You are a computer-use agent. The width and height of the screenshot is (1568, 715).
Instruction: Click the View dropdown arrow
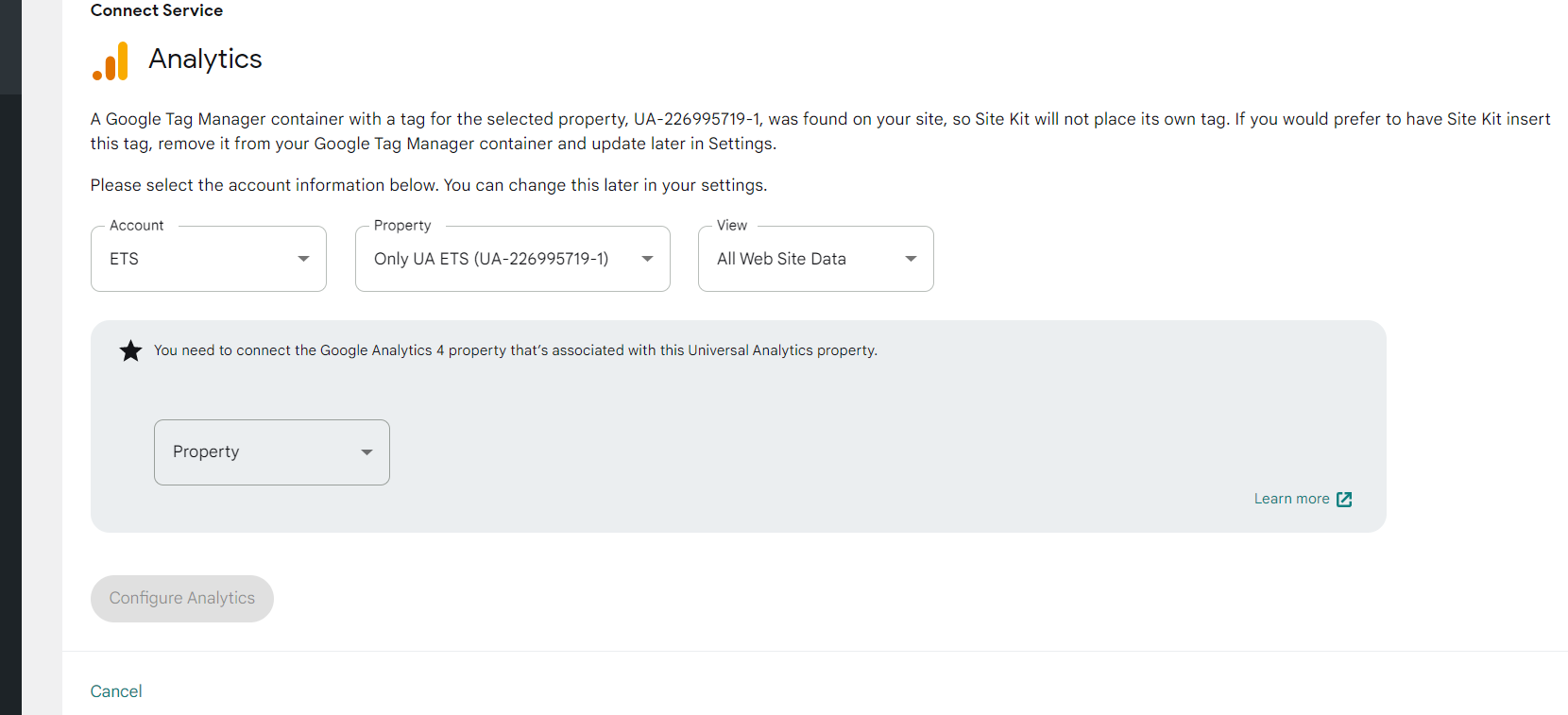coord(910,258)
